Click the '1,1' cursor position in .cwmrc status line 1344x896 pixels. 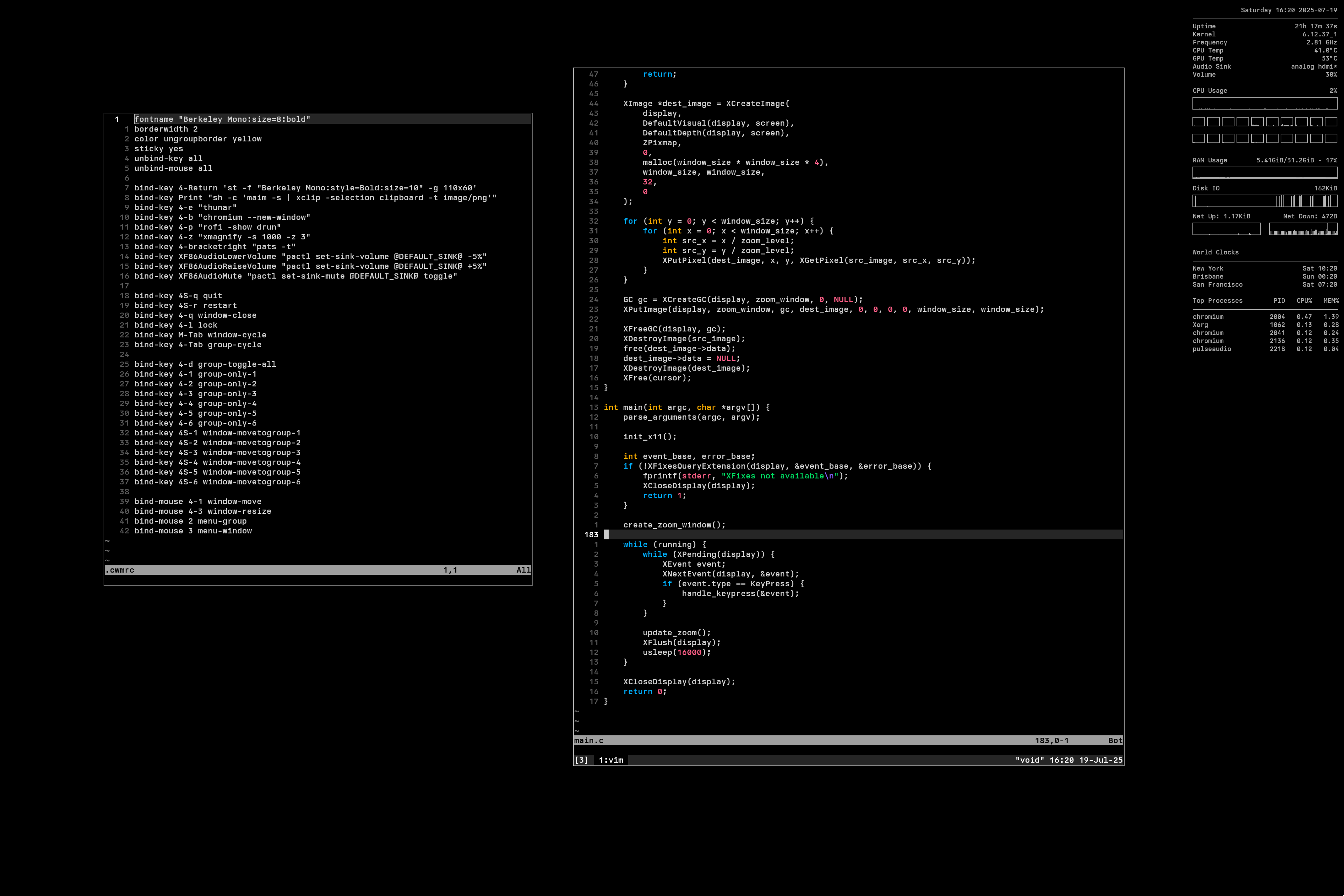coord(450,570)
